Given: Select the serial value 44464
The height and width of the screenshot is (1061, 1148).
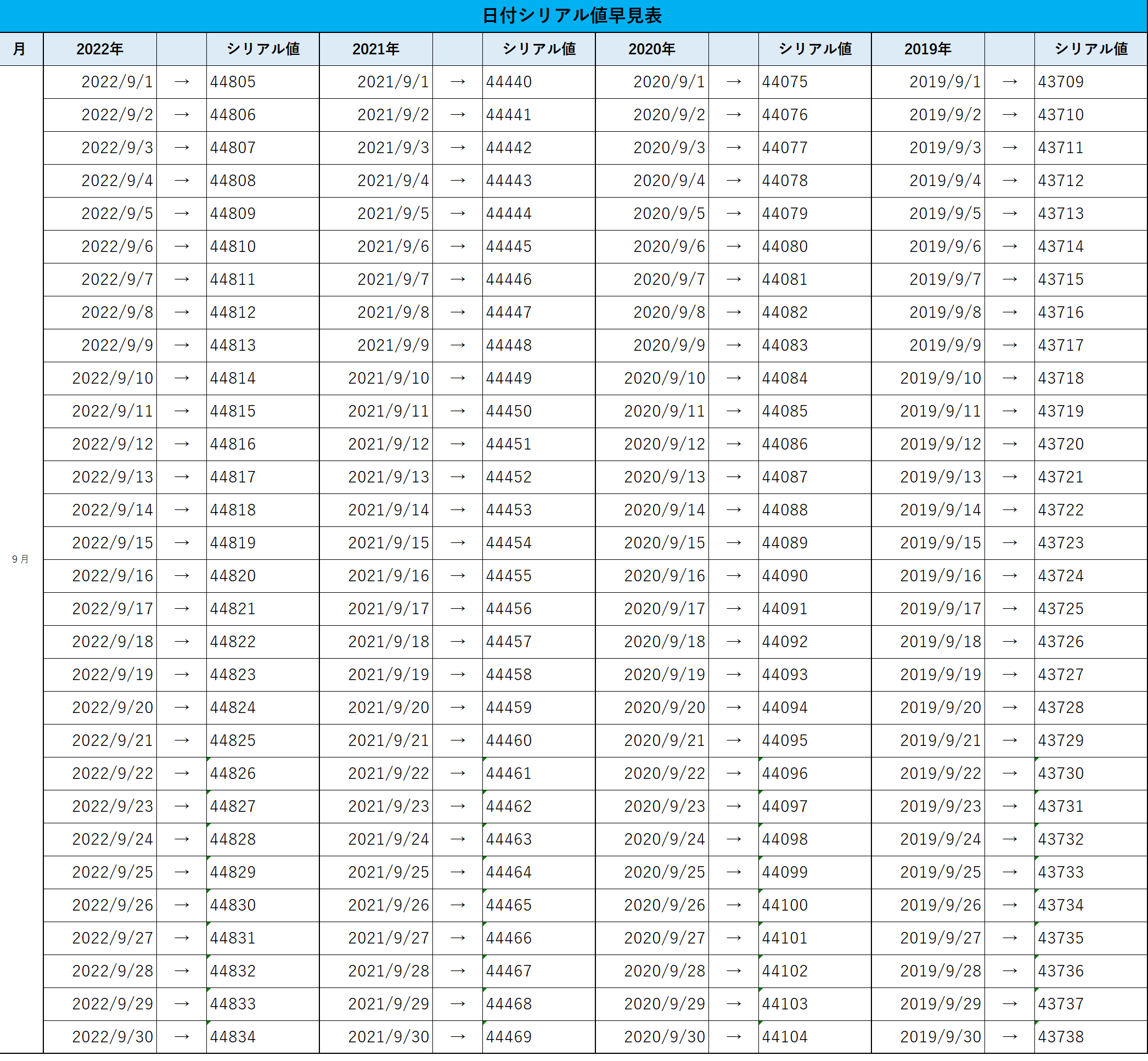Looking at the screenshot, I should (539, 872).
